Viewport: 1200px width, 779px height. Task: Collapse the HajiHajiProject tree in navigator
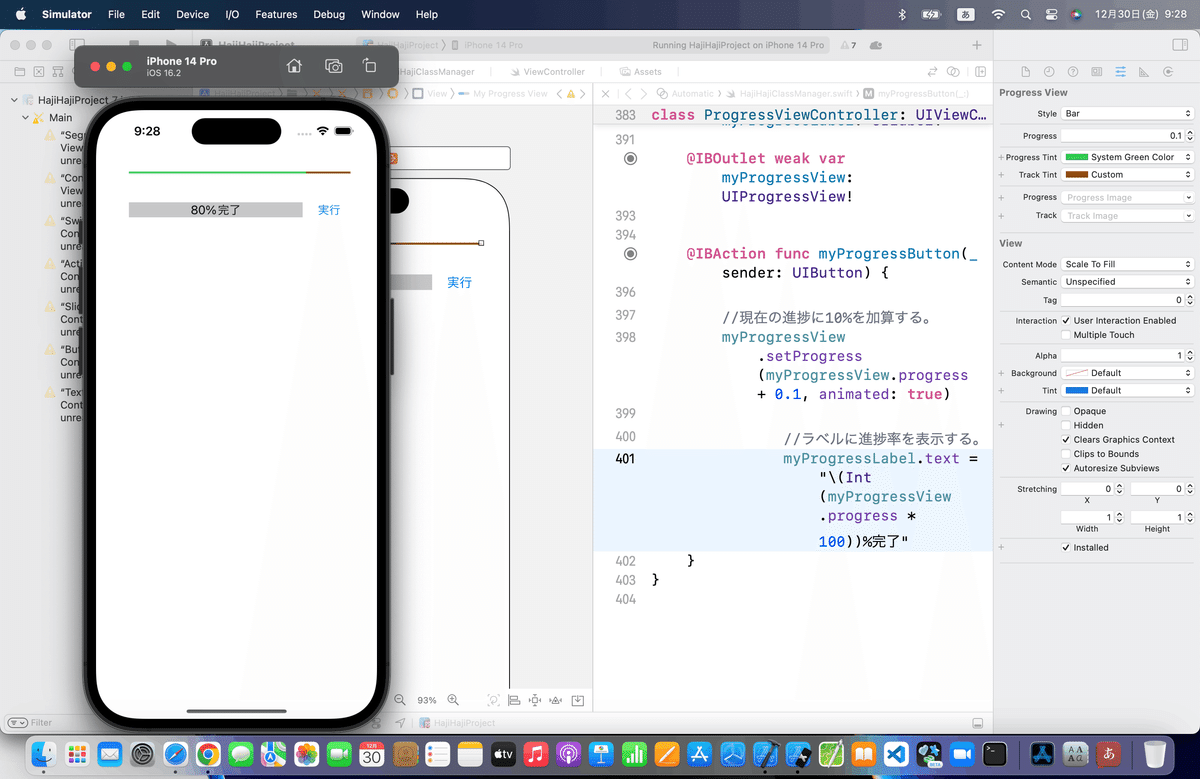[x=14, y=100]
